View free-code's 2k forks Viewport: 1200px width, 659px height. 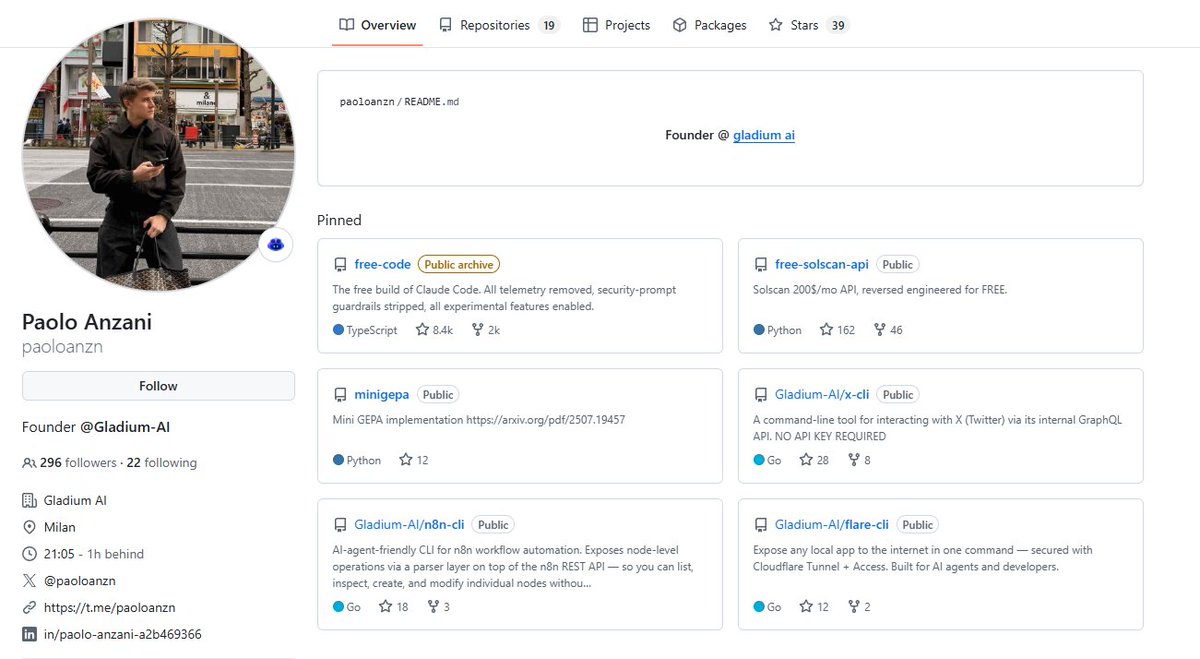point(485,330)
